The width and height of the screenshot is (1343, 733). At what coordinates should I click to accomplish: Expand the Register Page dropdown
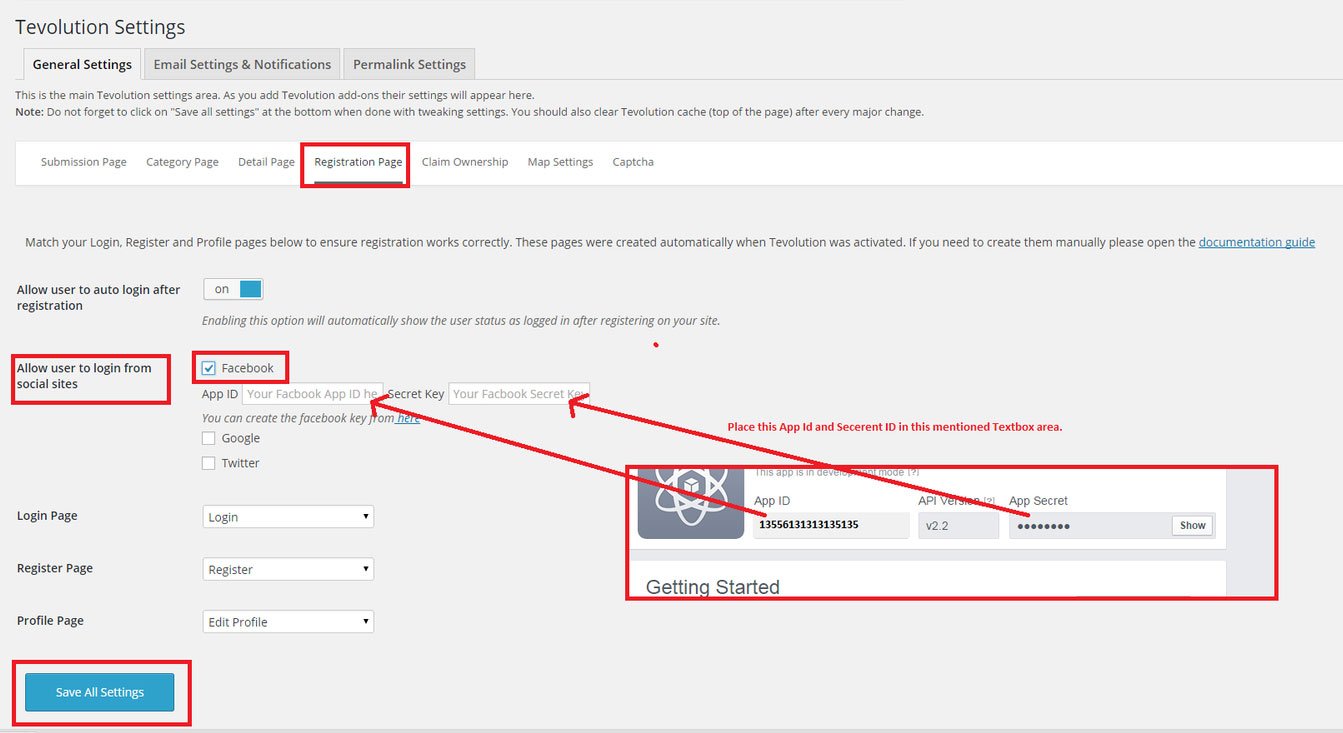(x=288, y=569)
